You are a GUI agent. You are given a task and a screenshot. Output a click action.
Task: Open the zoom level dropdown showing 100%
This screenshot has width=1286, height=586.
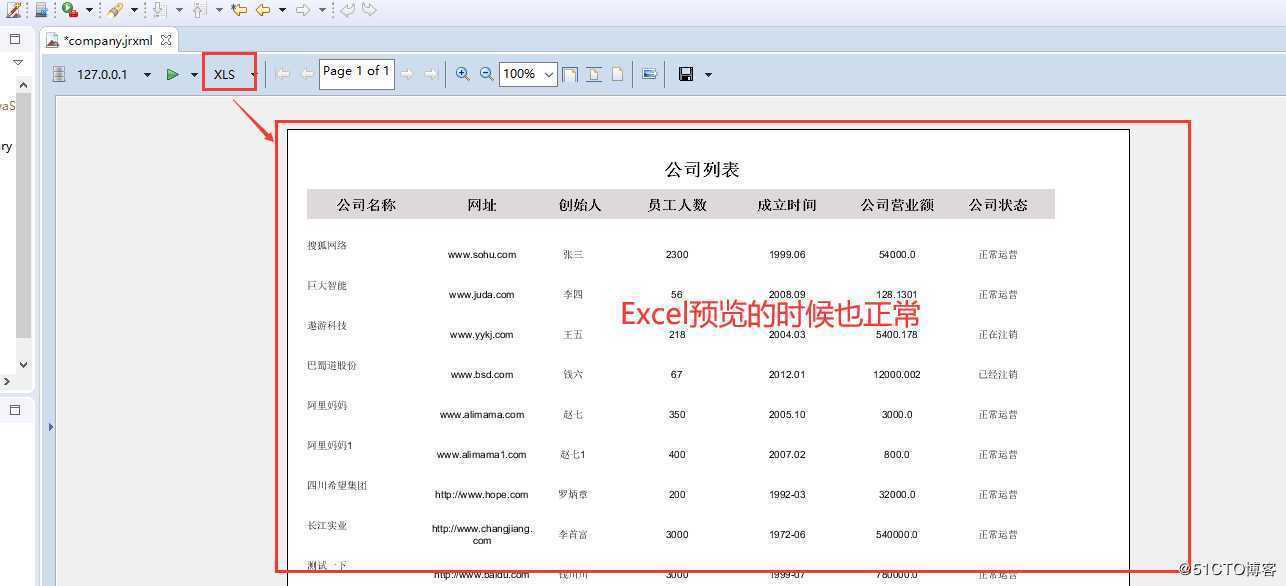click(548, 73)
